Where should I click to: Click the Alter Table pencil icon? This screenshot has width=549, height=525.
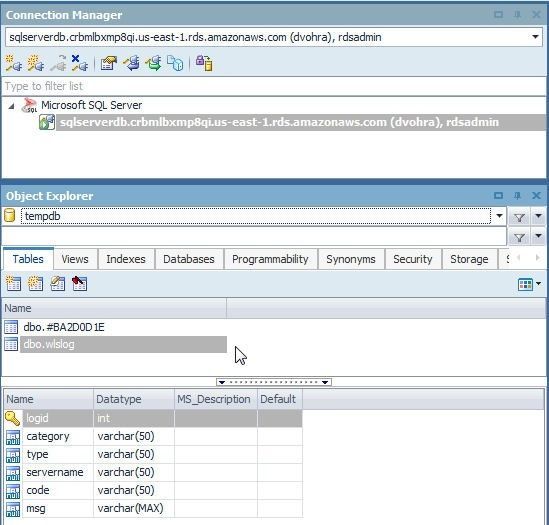pos(57,283)
